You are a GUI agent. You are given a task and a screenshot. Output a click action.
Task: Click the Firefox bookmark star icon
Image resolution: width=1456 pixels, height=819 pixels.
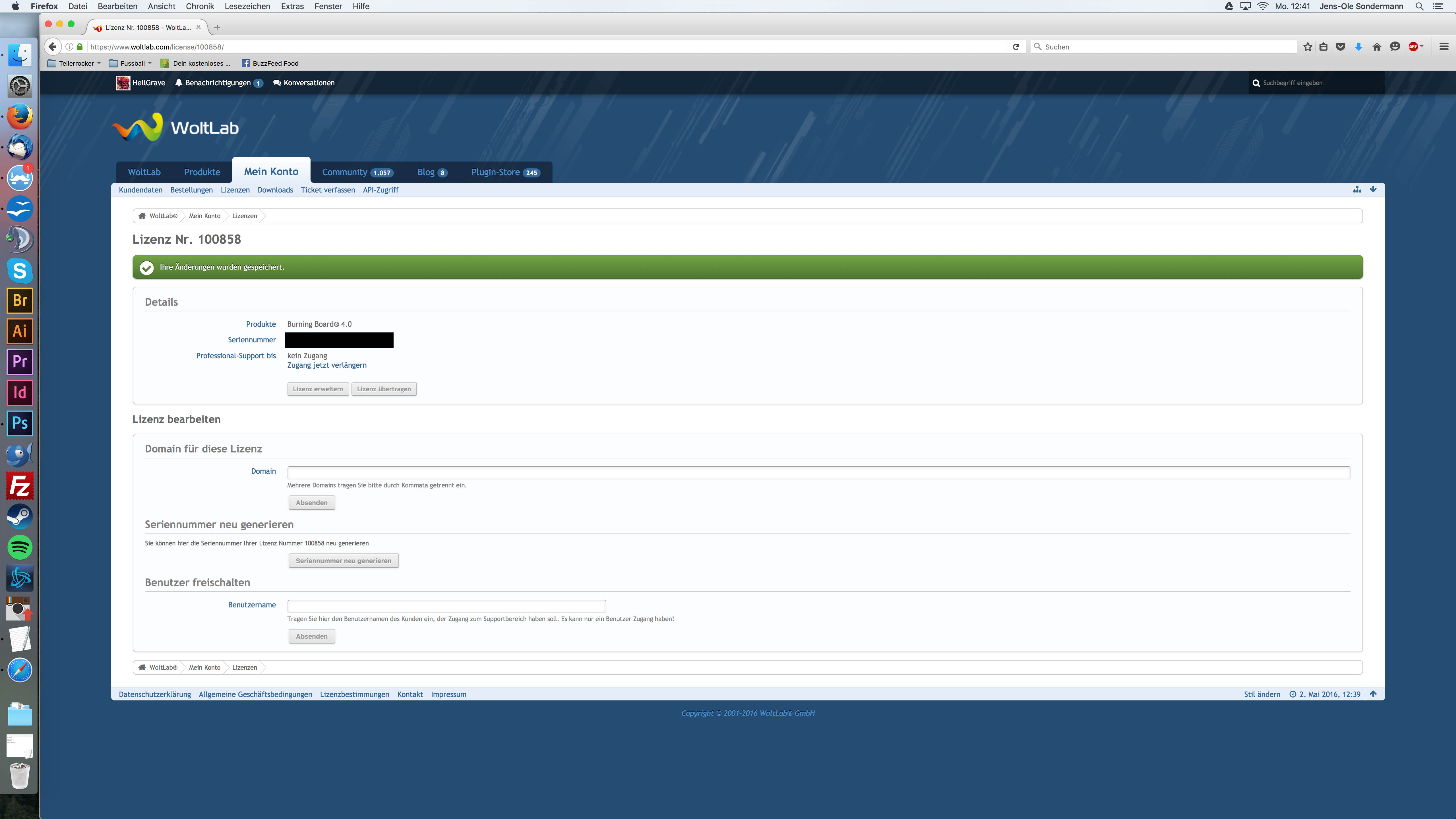coord(1307,47)
